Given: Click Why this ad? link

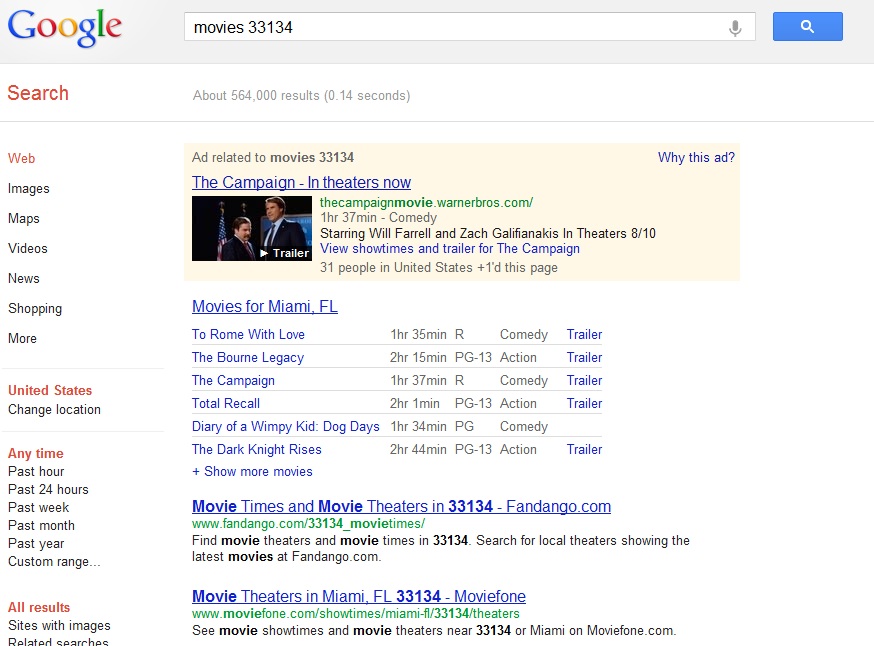Looking at the screenshot, I should pyautogui.click(x=696, y=158).
